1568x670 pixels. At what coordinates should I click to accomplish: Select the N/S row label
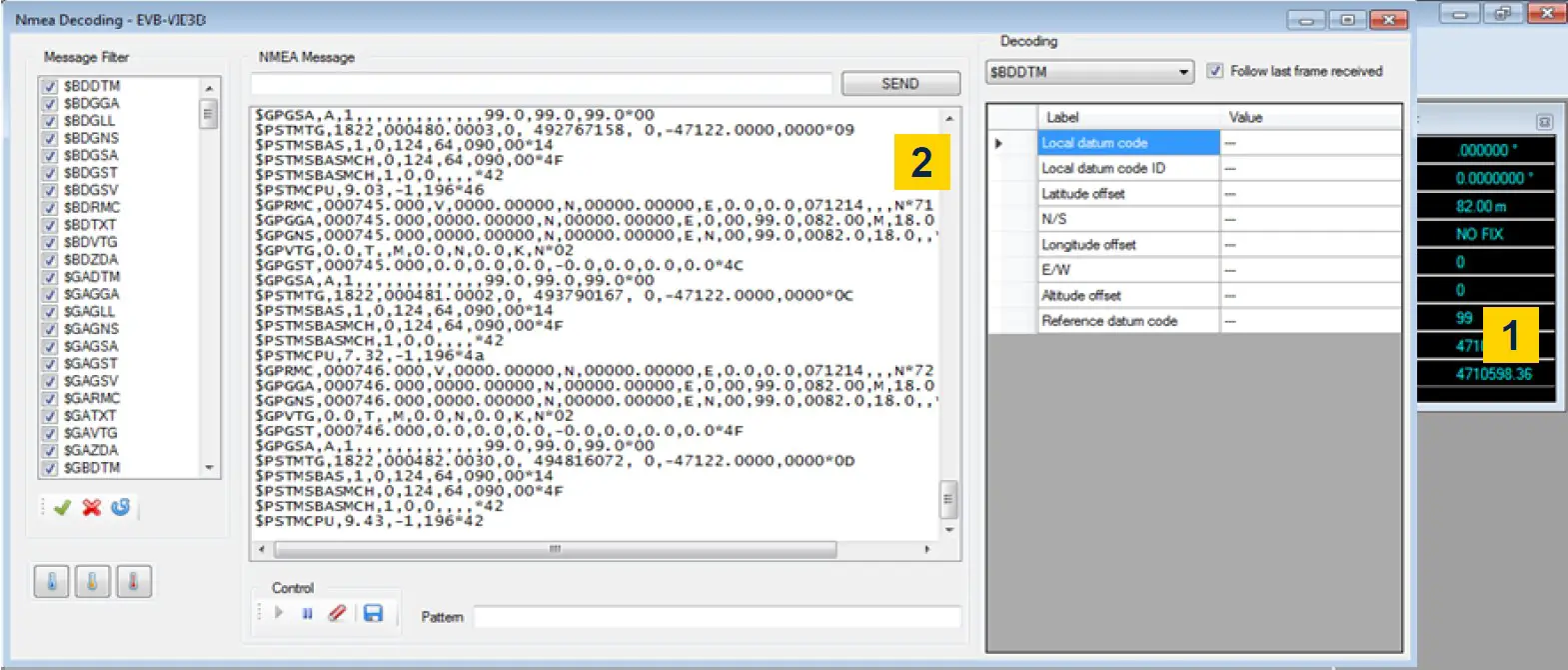(1053, 219)
